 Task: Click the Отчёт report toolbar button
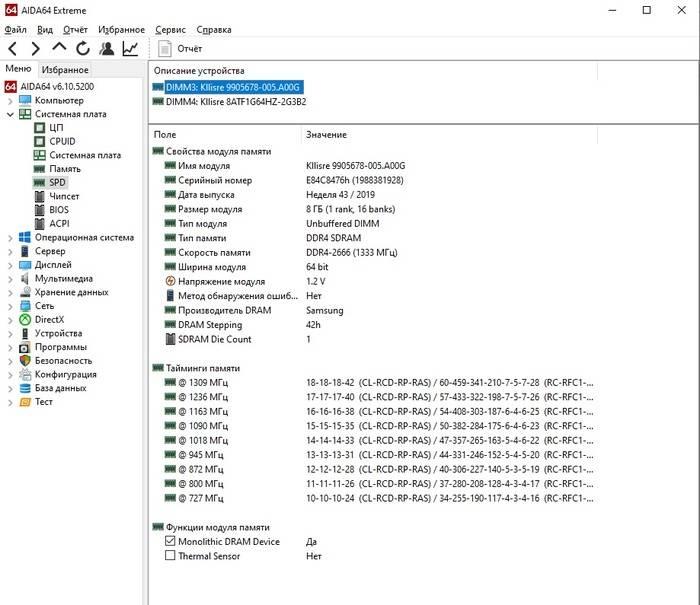(180, 48)
